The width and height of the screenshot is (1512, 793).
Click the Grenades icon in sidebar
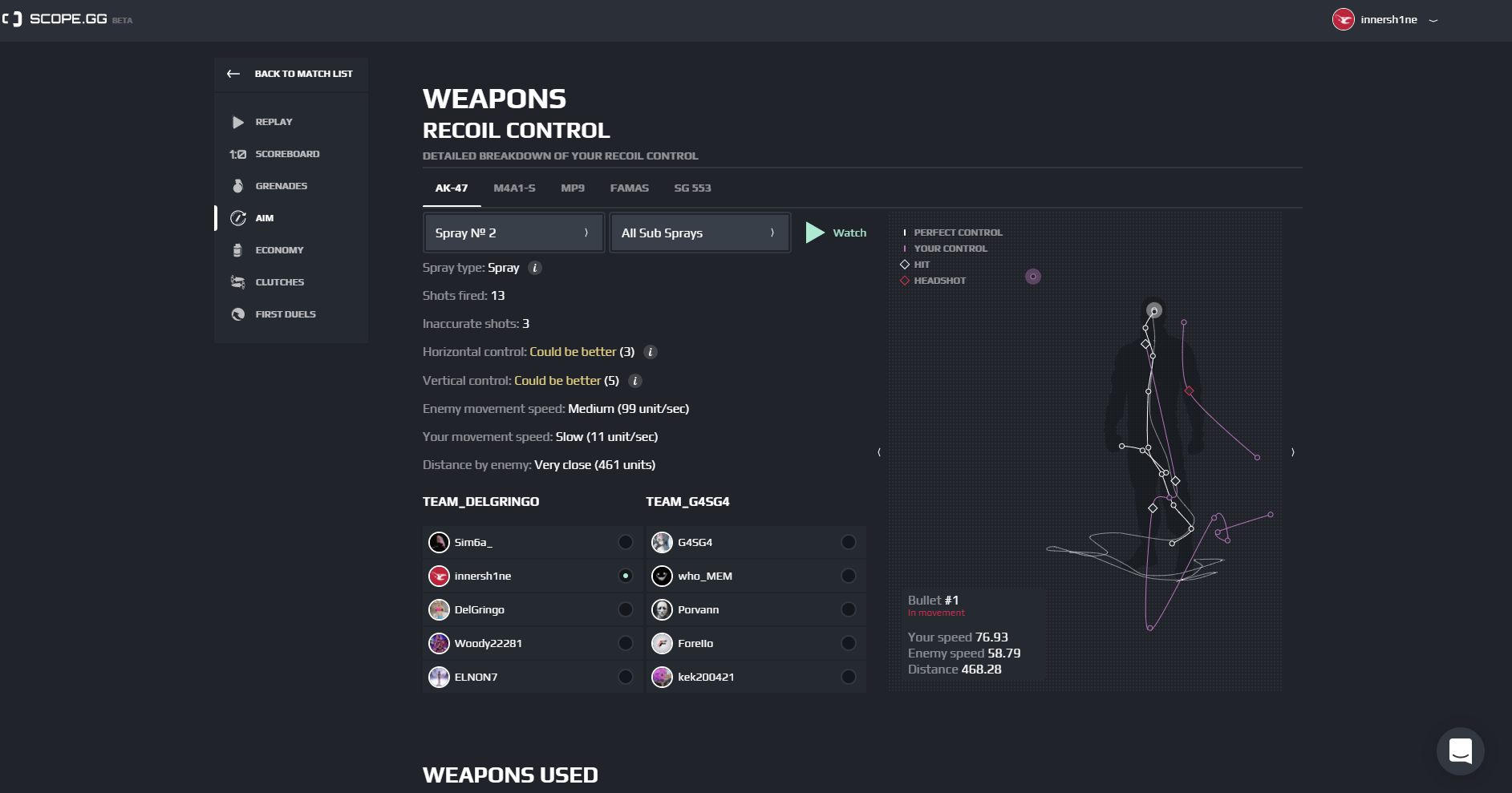(x=237, y=186)
